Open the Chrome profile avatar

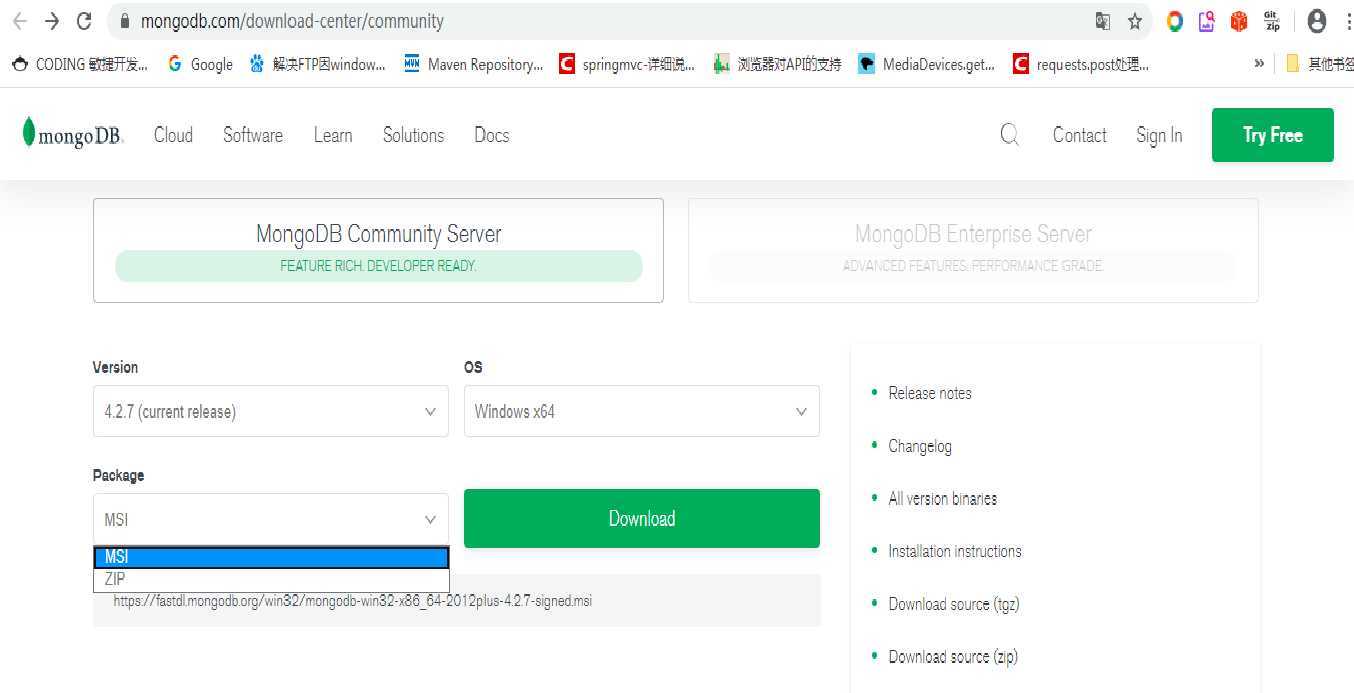[1317, 21]
